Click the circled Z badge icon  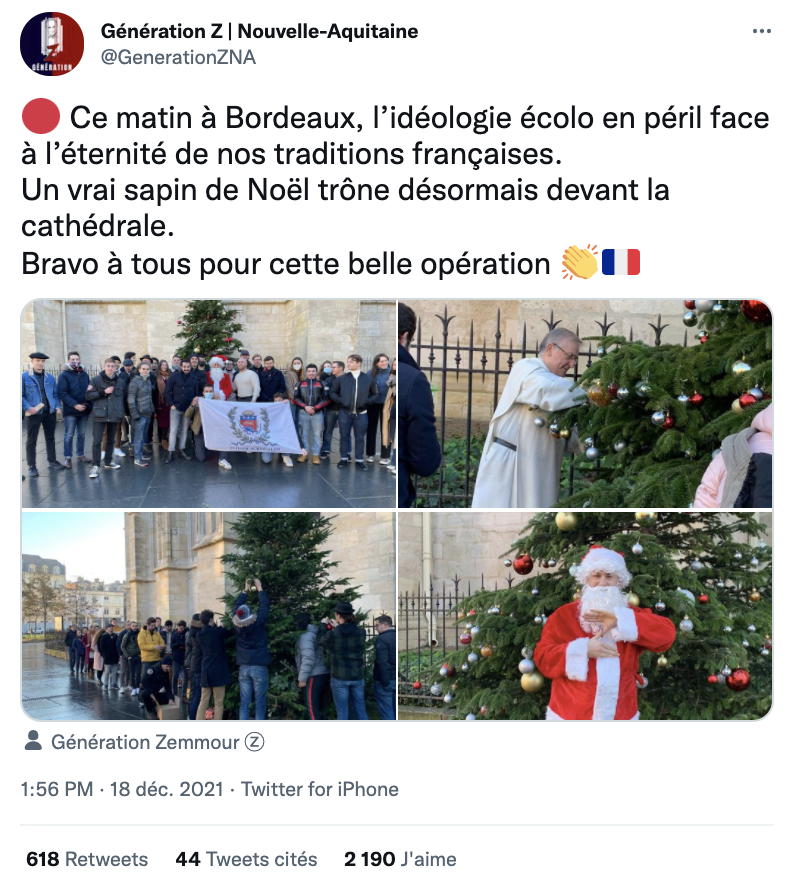click(254, 742)
